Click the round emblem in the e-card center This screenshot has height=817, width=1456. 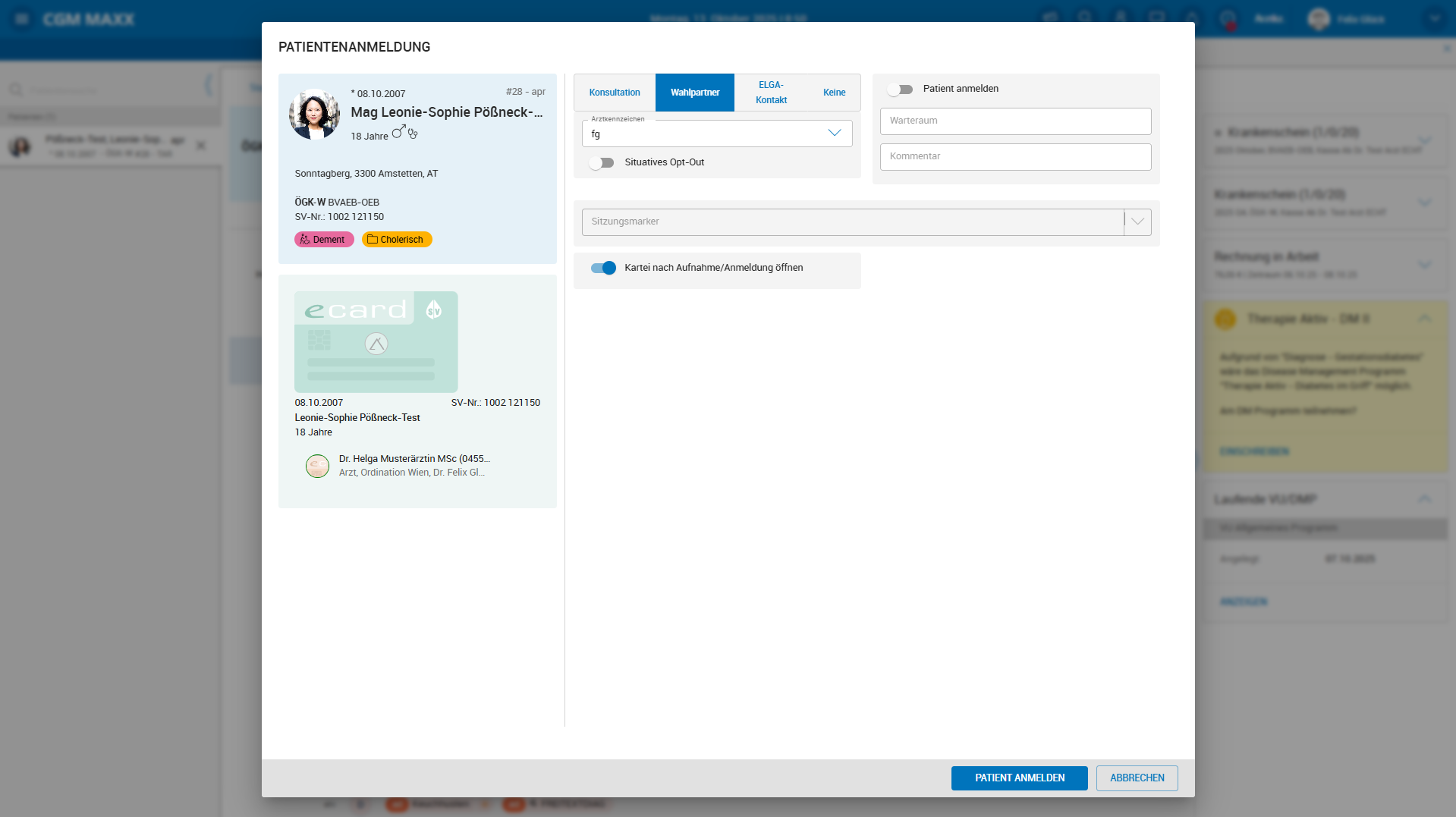point(376,344)
